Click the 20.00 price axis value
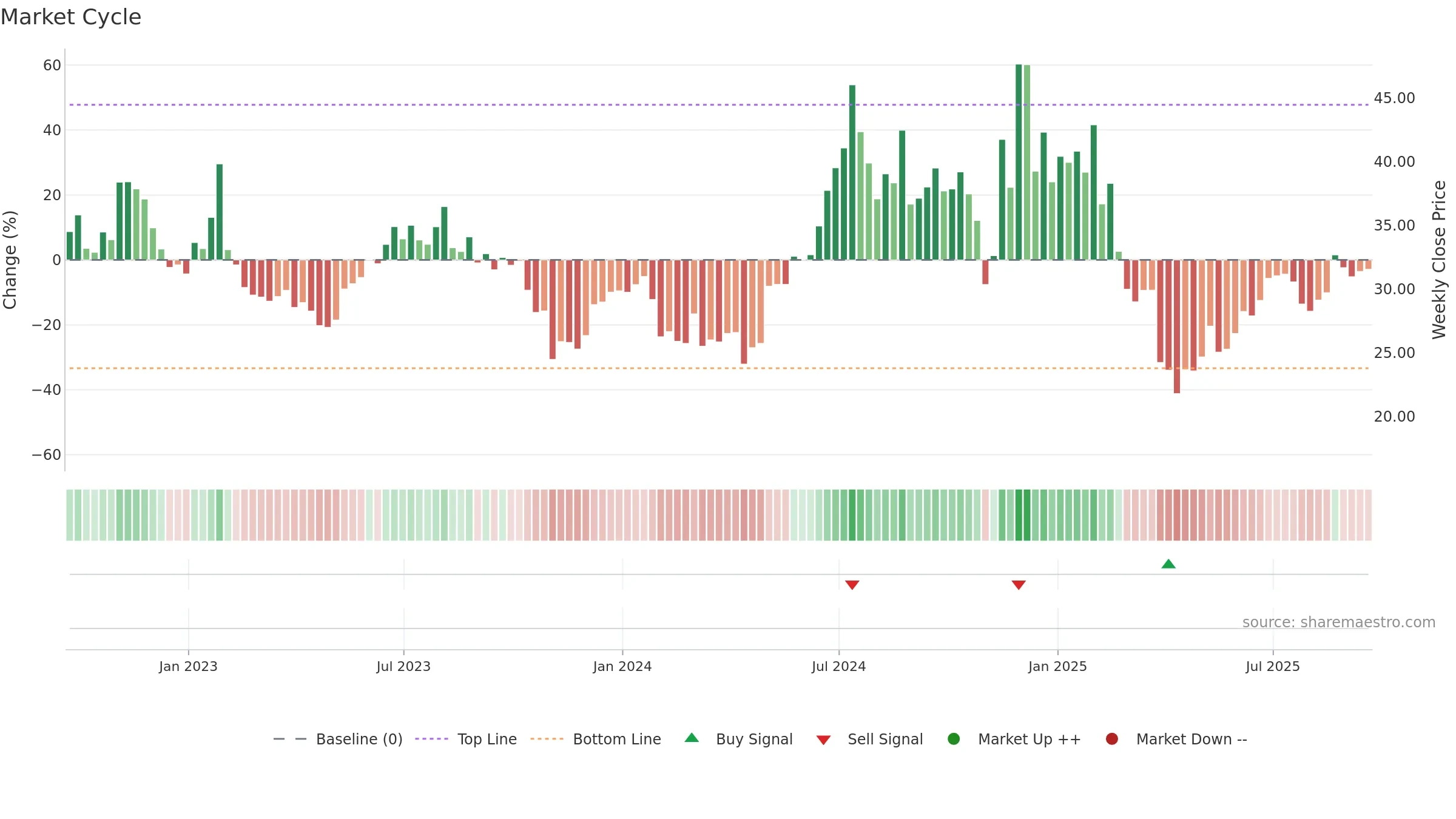The width and height of the screenshot is (1456, 819). pos(1394,417)
